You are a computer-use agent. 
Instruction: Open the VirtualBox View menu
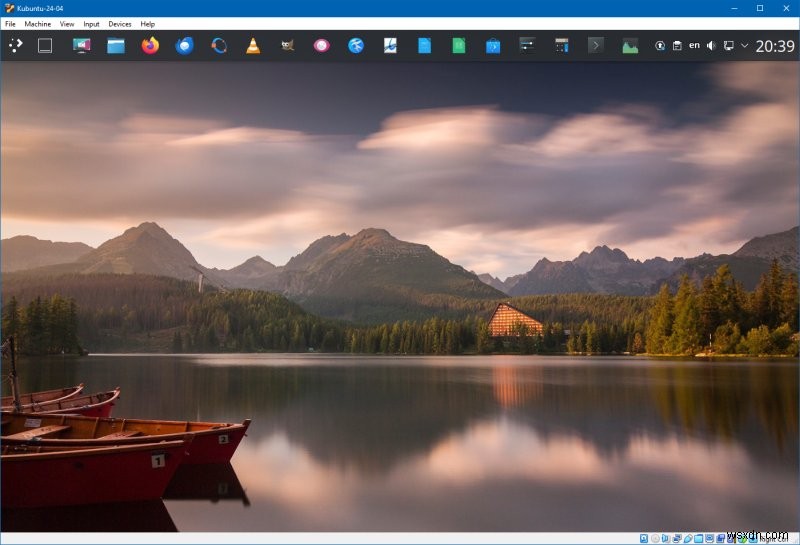67,24
